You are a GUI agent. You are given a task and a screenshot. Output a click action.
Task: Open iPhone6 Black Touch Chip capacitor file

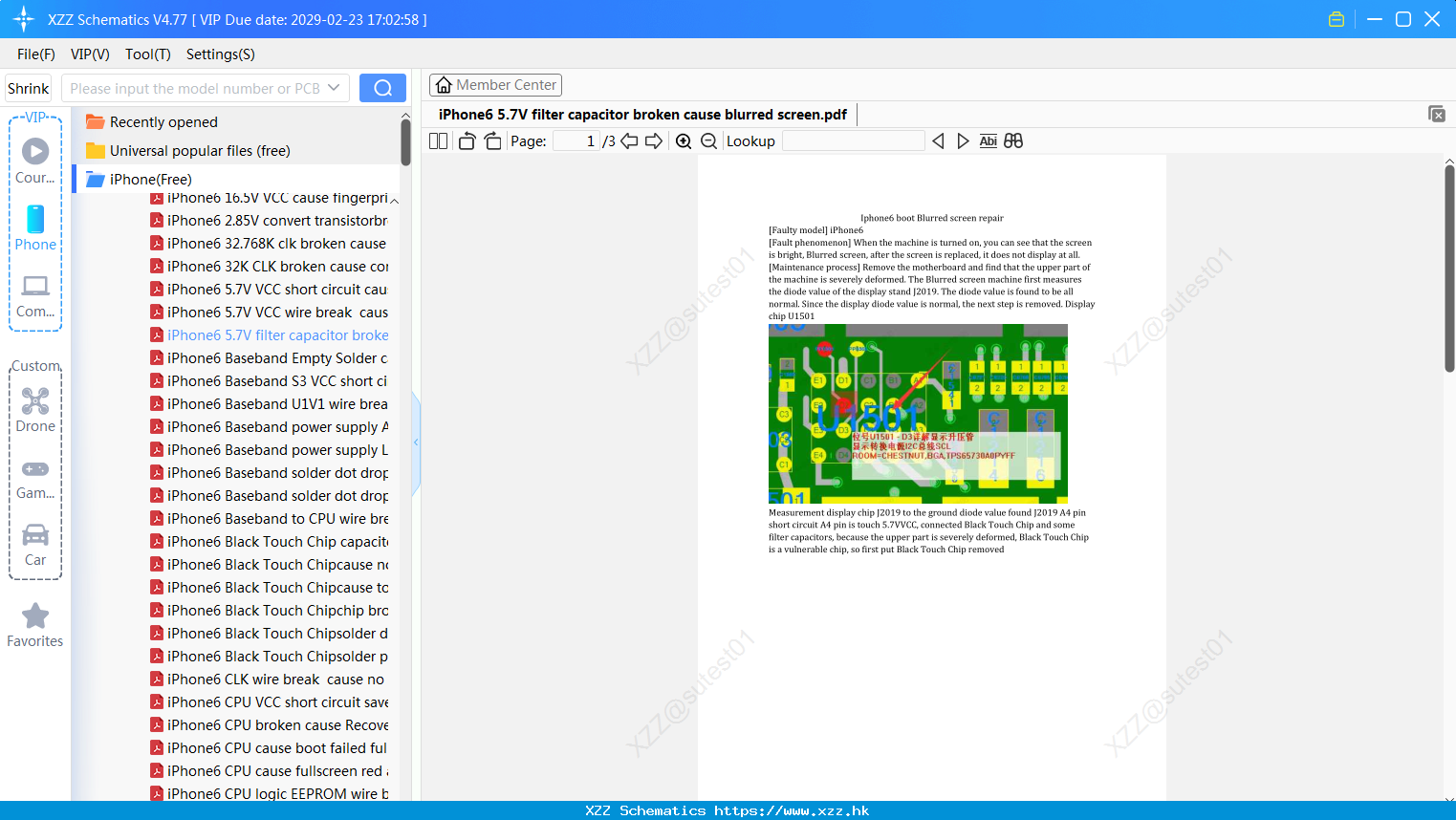point(269,542)
